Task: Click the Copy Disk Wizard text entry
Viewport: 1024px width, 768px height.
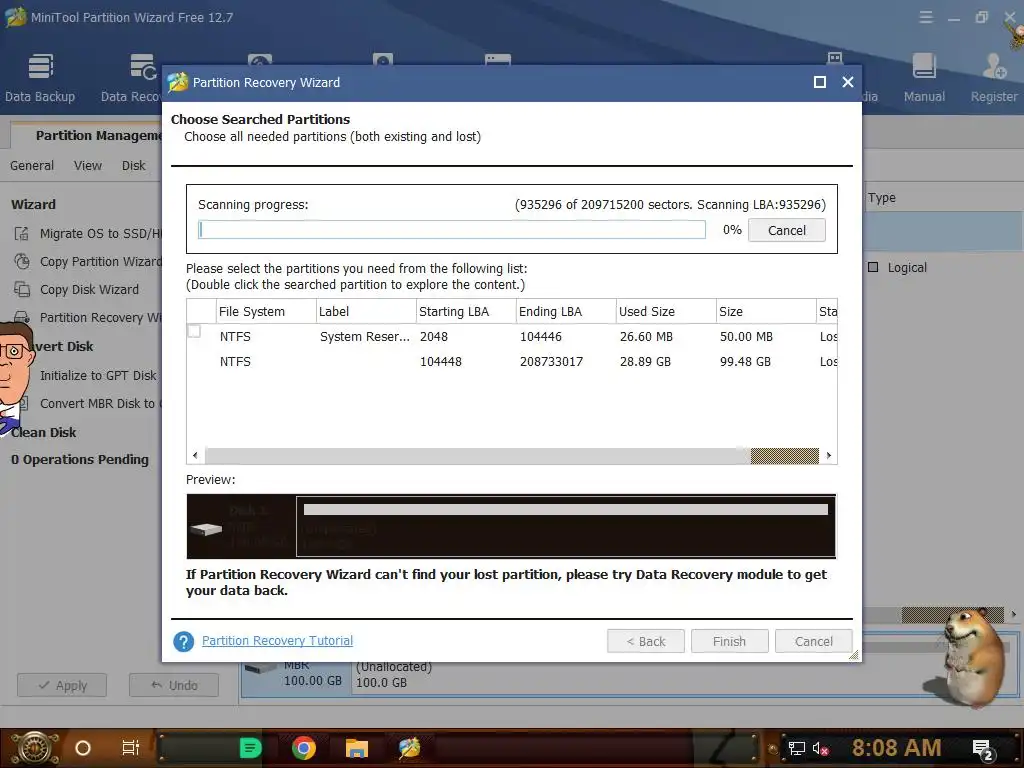Action: pos(89,290)
